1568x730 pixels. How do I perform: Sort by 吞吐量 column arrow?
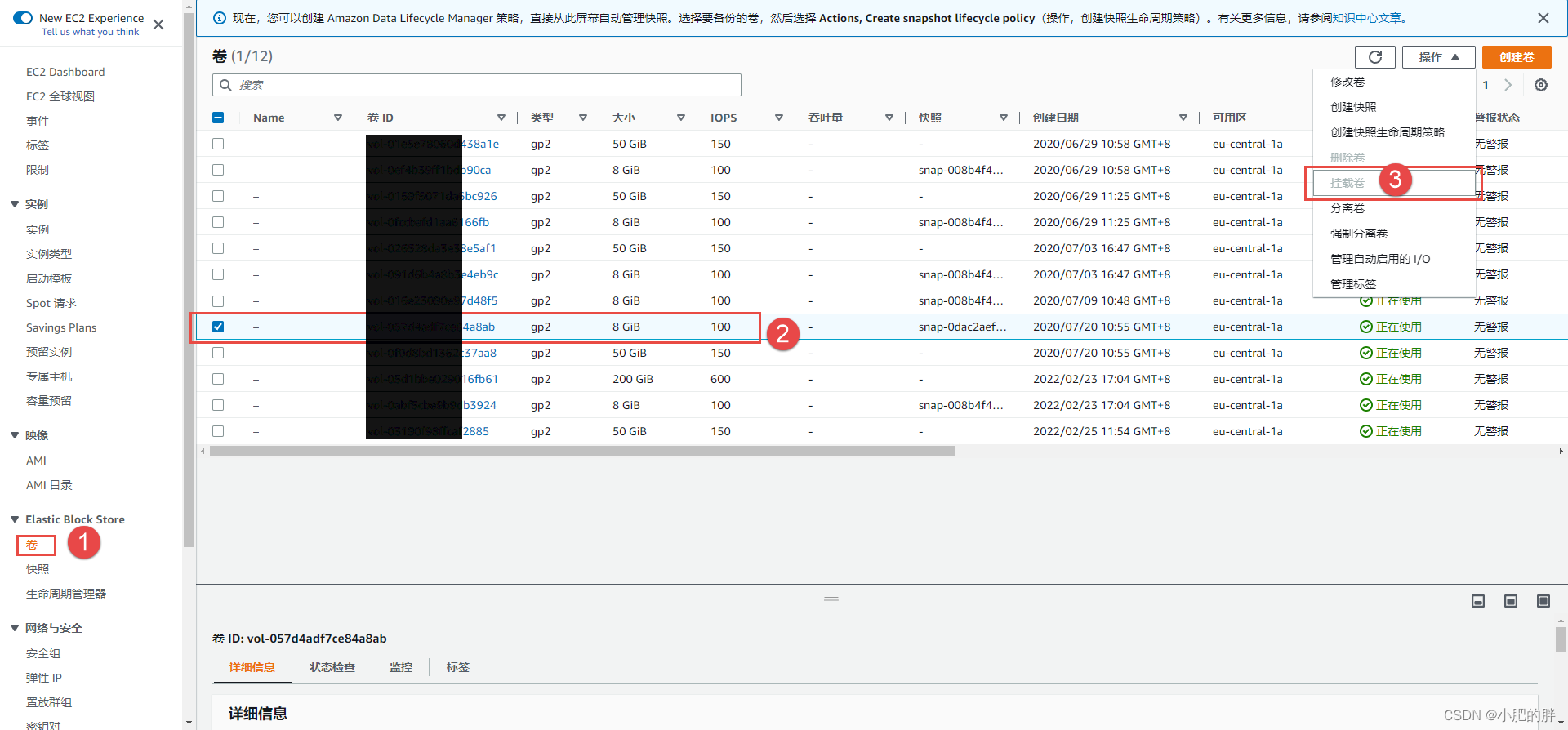pos(889,118)
